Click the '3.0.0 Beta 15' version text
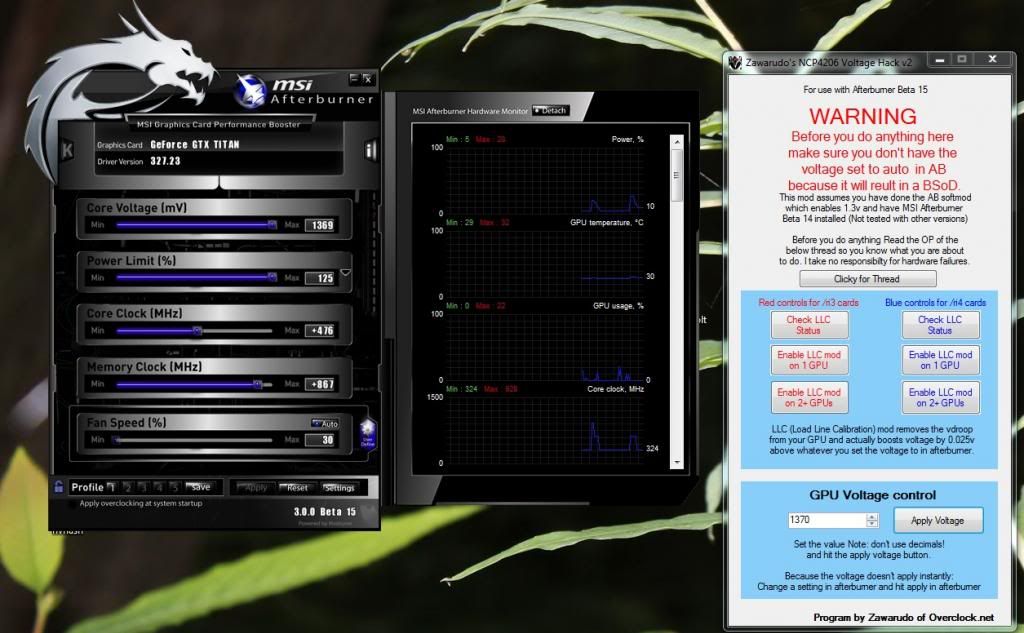Screen dimensions: 1024x633 [x=325, y=511]
